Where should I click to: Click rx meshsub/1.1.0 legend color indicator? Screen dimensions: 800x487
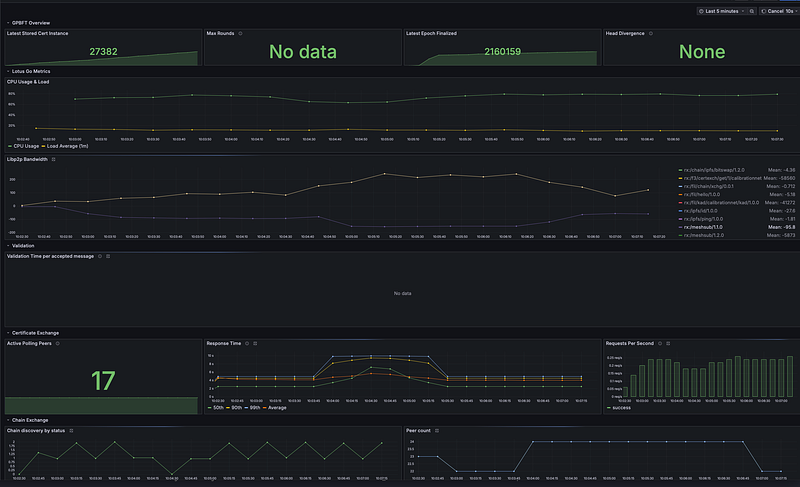point(680,227)
